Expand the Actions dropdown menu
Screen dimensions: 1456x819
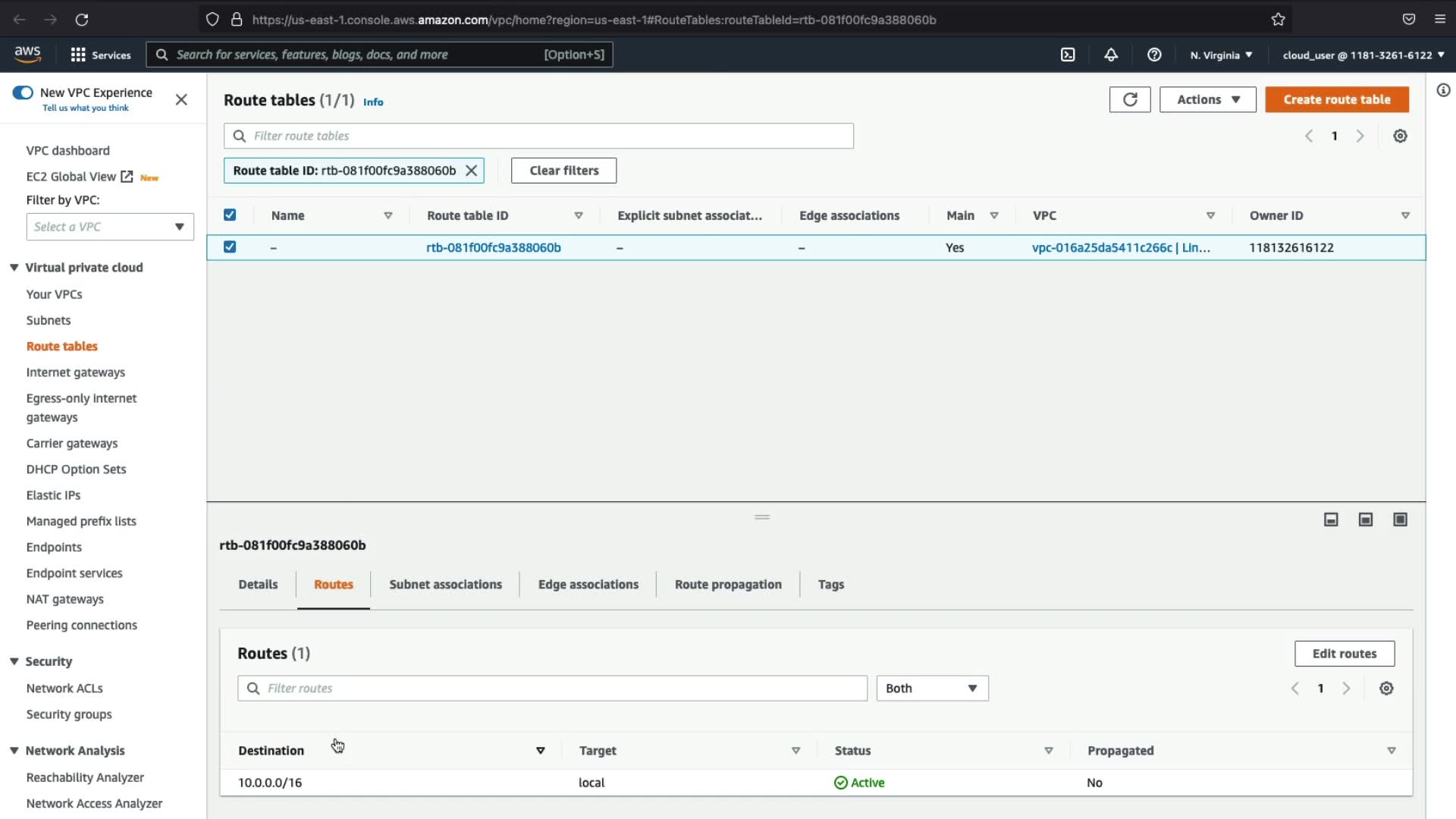tap(1207, 99)
